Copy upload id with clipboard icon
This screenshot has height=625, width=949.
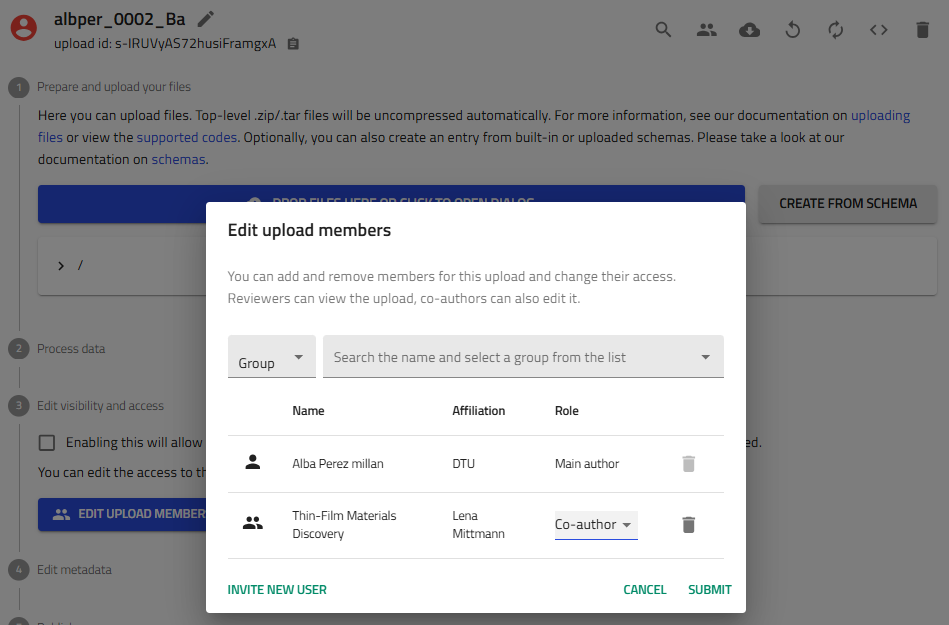(x=293, y=44)
